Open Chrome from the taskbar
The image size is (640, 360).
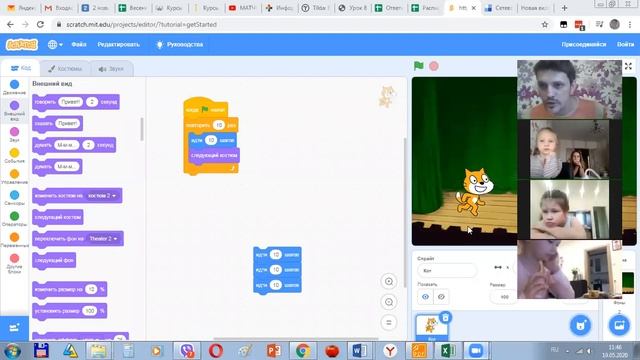pos(303,351)
